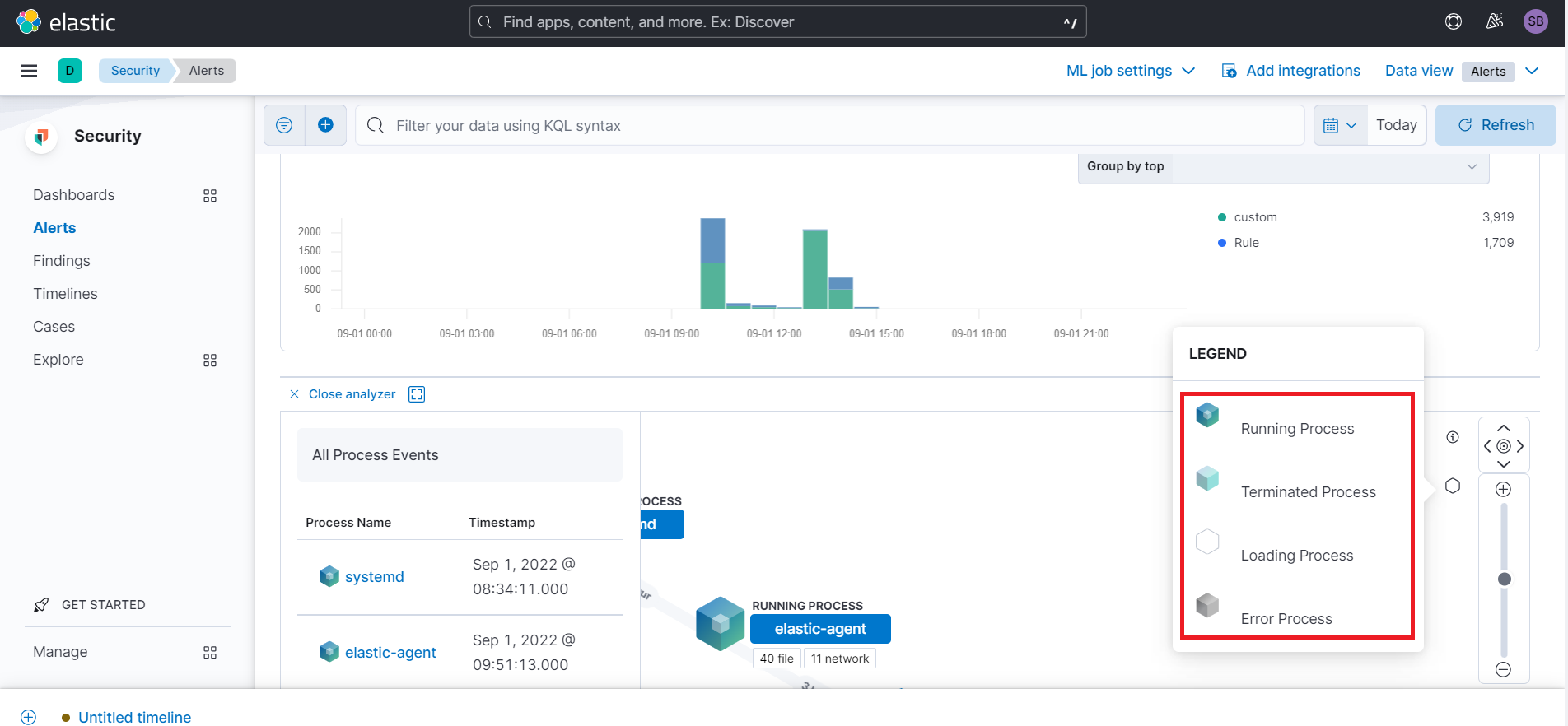The height and width of the screenshot is (726, 1568).
Task: Open All Process Events selector
Action: click(460, 455)
